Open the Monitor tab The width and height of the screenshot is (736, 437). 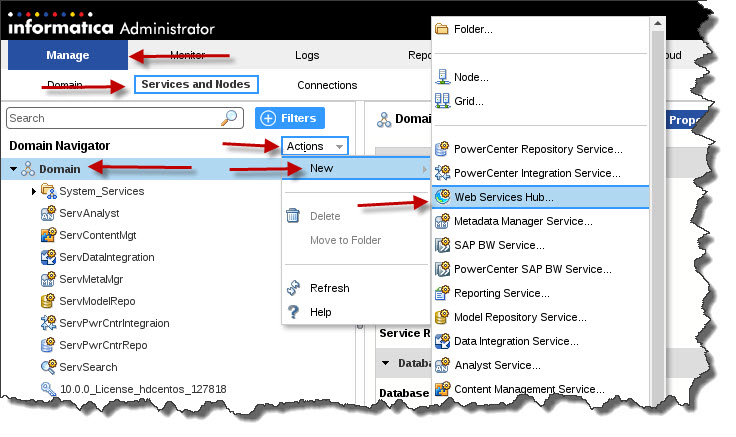pos(188,55)
